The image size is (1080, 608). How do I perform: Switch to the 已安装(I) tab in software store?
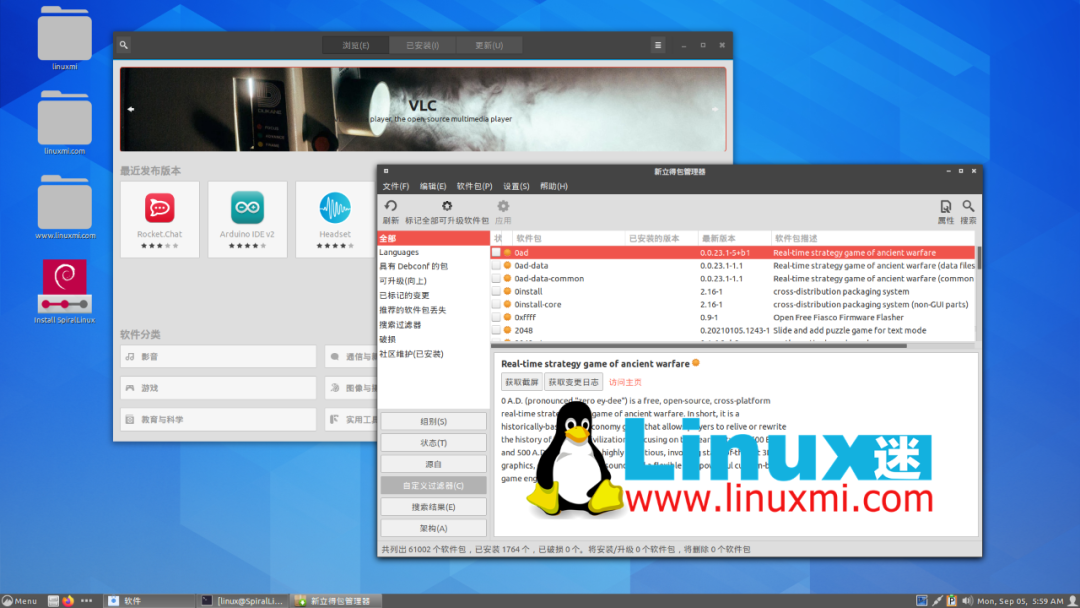[422, 45]
